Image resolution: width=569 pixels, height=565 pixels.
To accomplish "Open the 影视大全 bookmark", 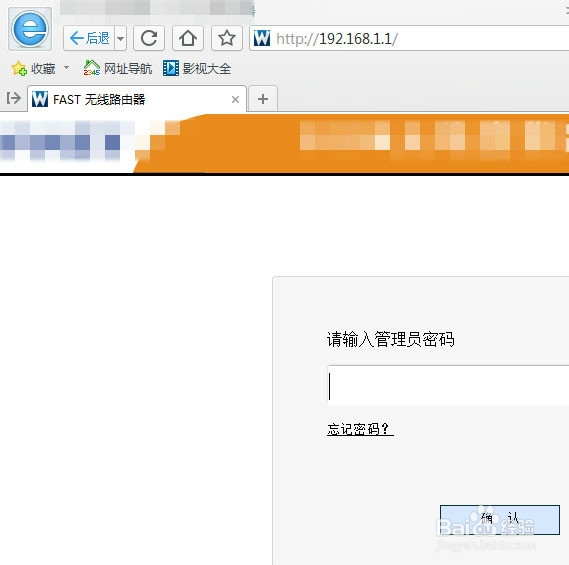I will coord(197,68).
